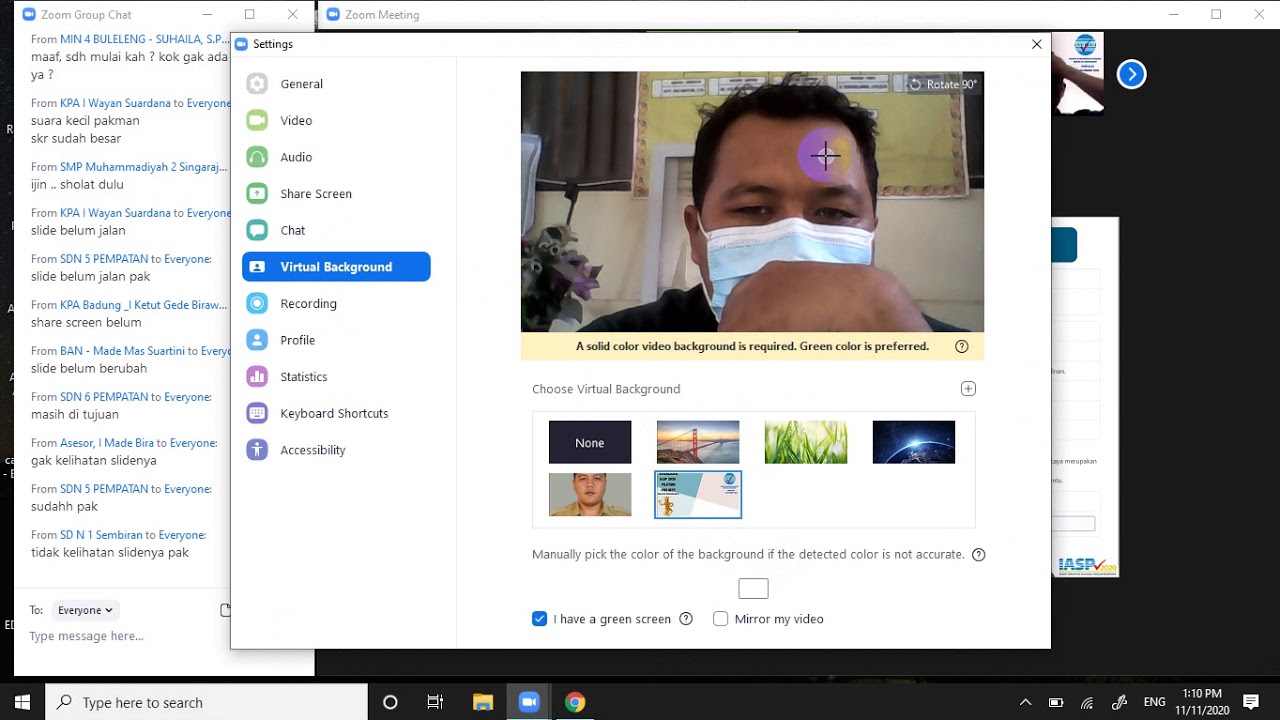Viewport: 1280px width, 720px height.
Task: Click chat message 'suara kecil pakman'
Action: (x=85, y=121)
